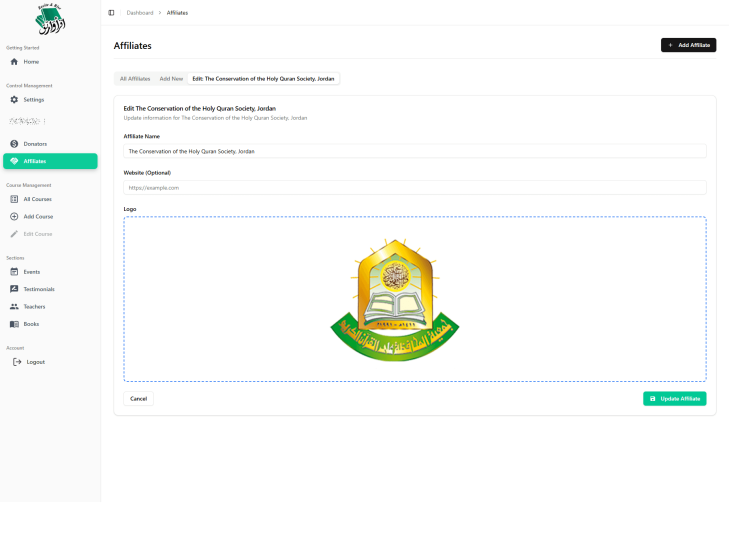Toggle the sidebar panel icon
The width and height of the screenshot is (729, 540).
click(111, 13)
